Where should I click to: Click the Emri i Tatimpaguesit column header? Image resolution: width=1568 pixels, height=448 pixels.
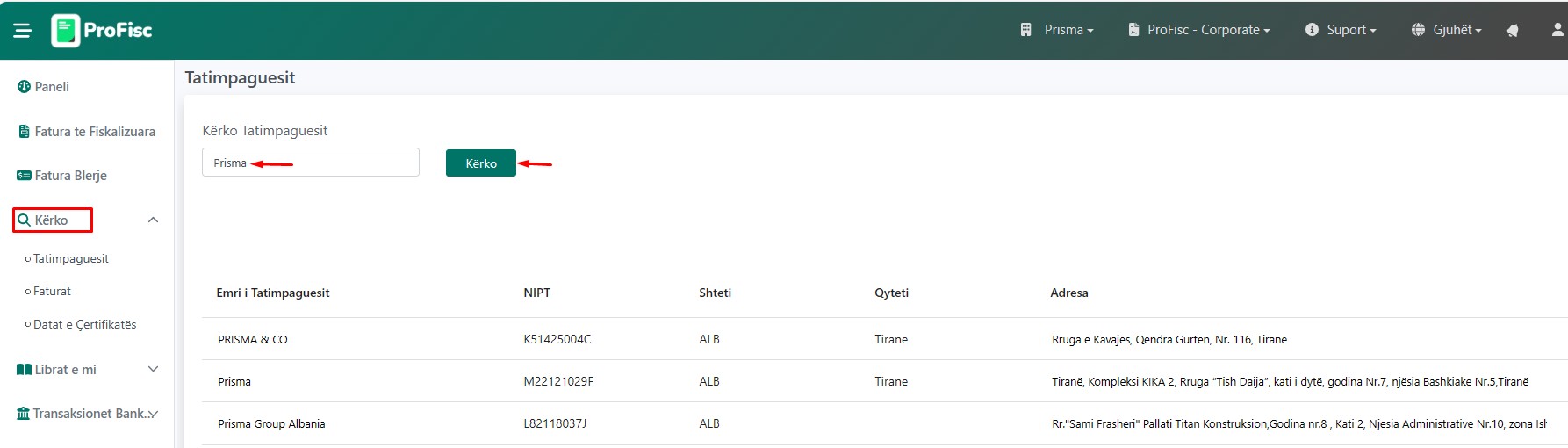[x=273, y=293]
